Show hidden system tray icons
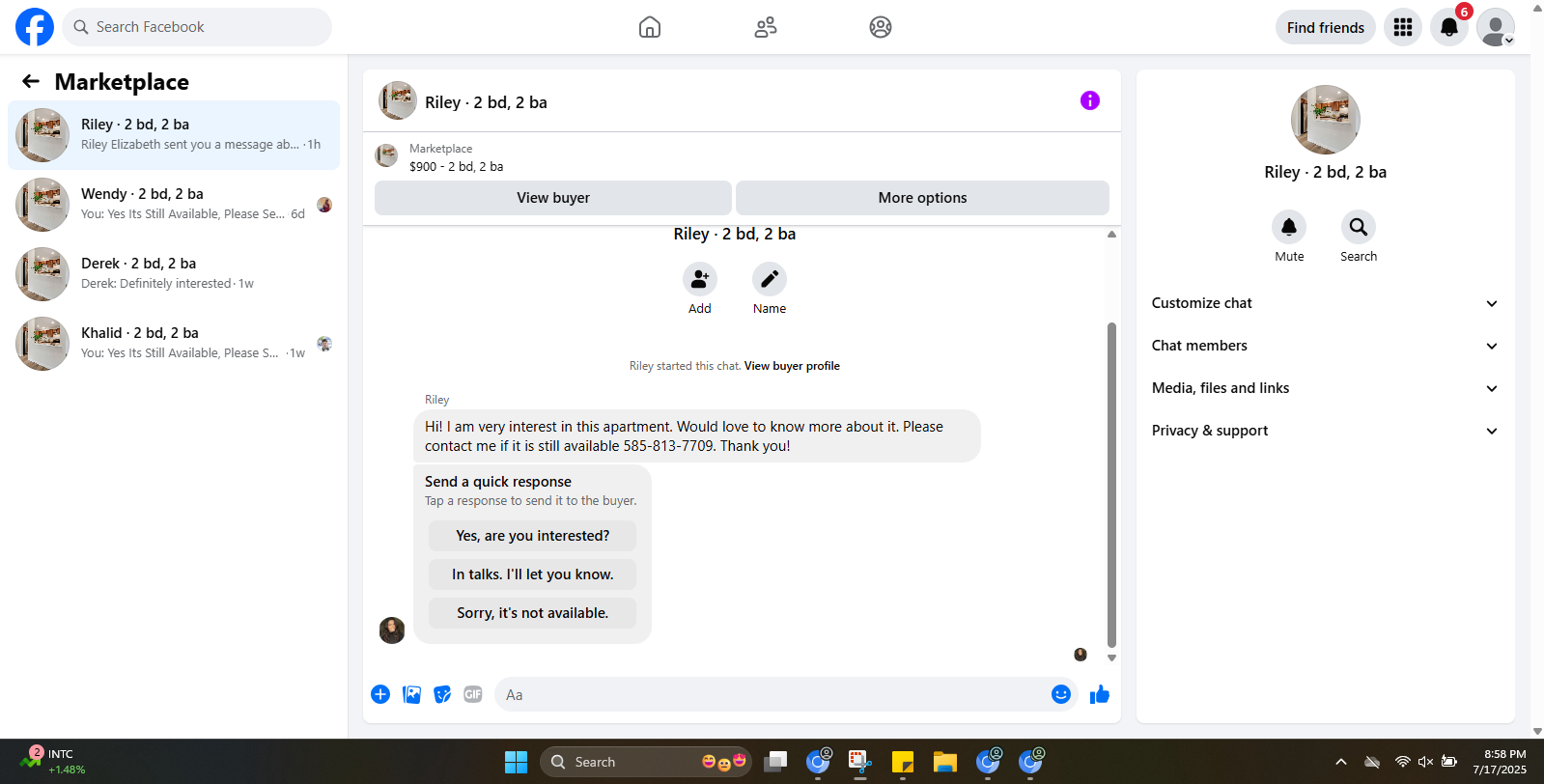 1341,762
